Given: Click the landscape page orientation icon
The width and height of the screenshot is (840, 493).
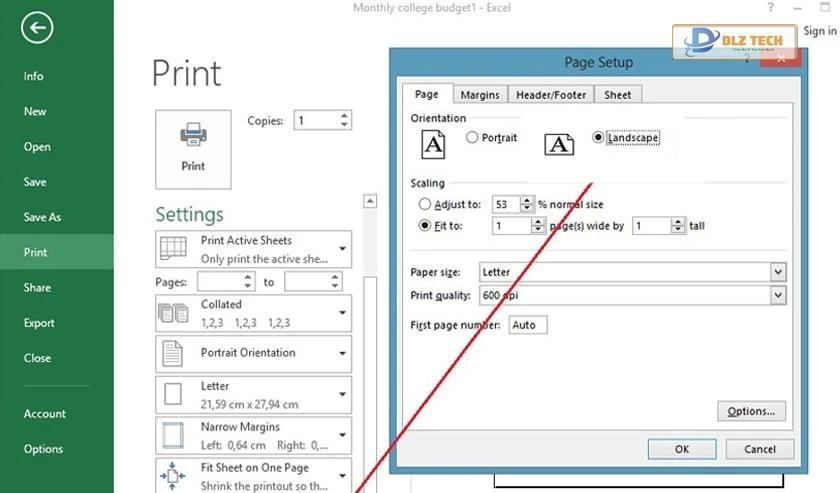Looking at the screenshot, I should coord(559,144).
